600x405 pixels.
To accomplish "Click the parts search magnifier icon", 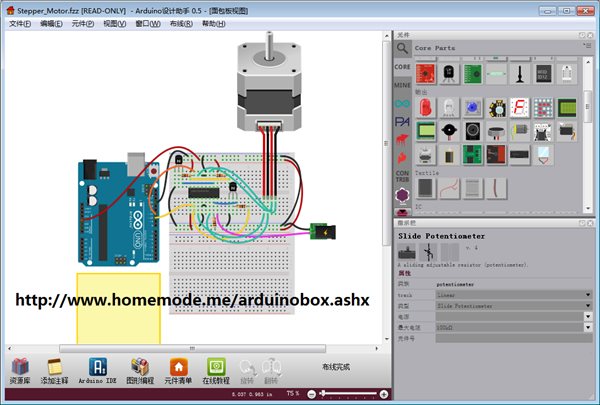I will [x=402, y=49].
